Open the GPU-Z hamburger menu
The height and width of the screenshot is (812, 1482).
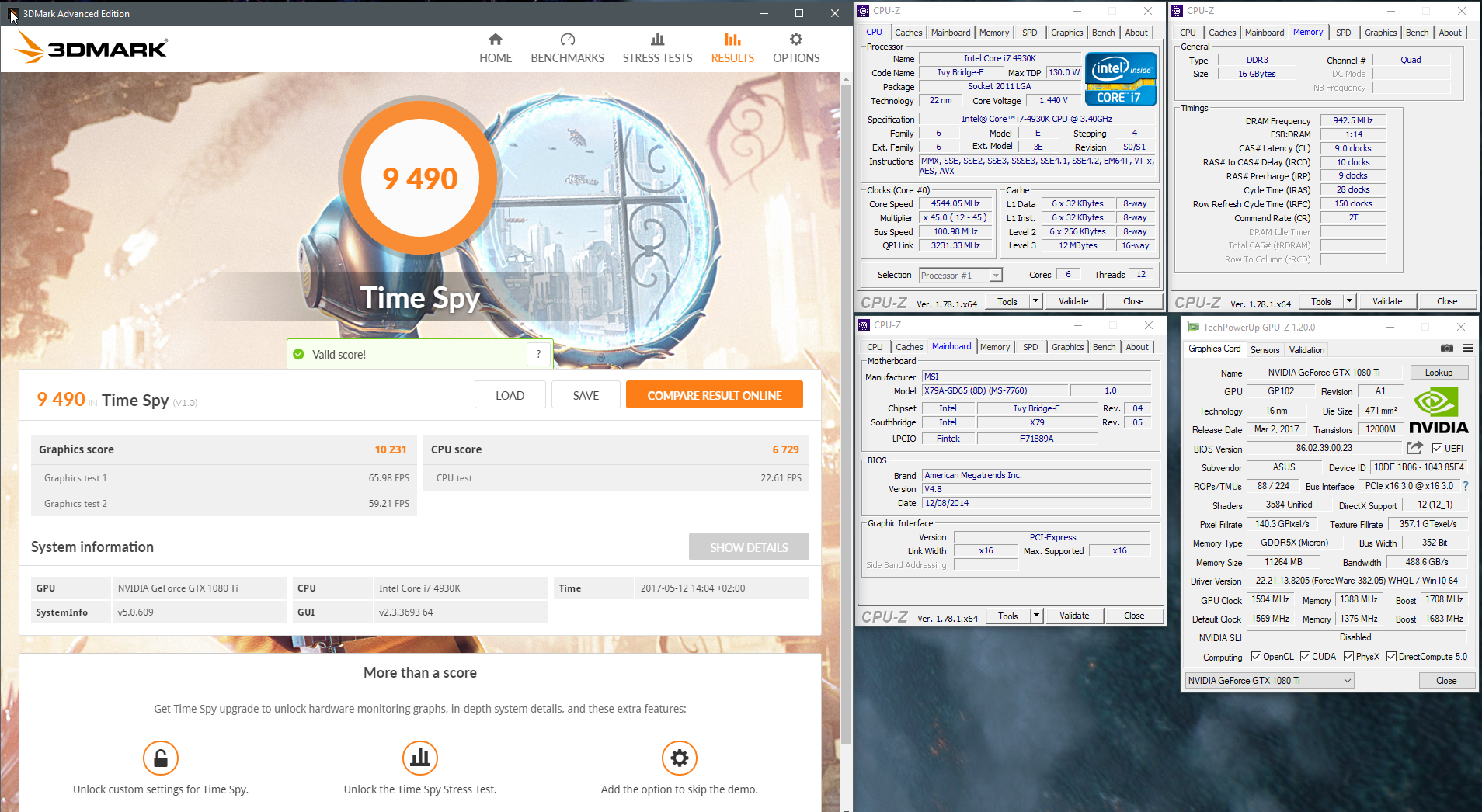[1468, 348]
